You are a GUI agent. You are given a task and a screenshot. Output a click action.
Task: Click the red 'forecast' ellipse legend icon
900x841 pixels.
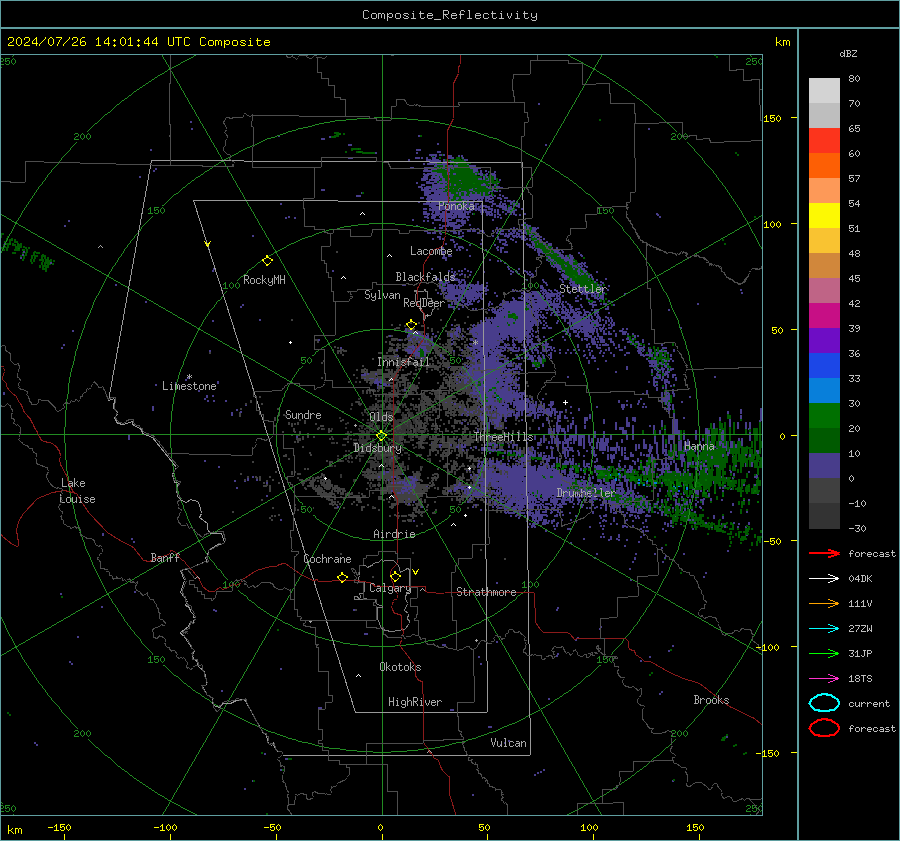(824, 728)
